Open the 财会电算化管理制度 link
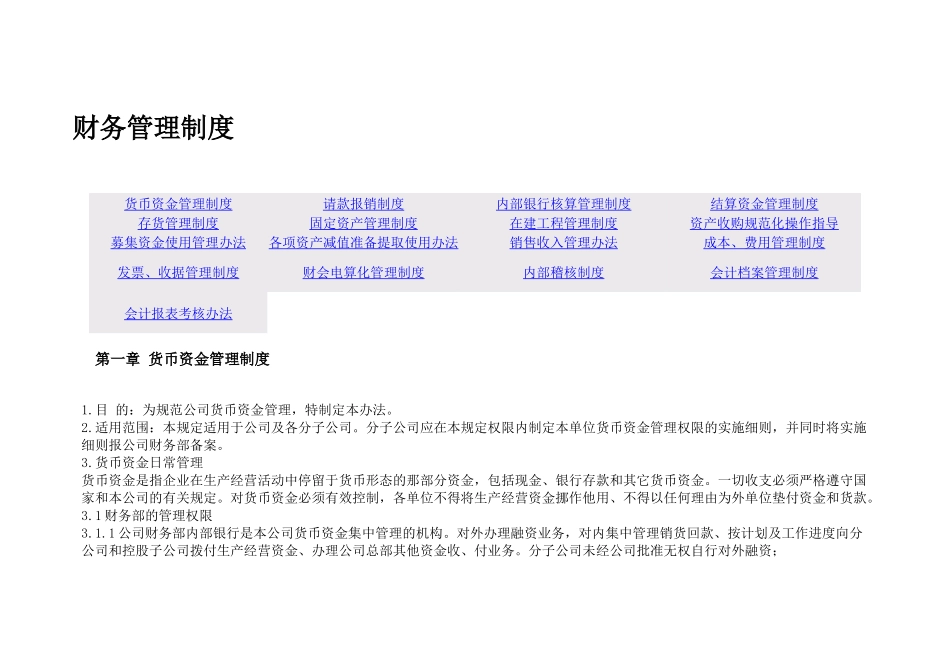Image resolution: width=950 pixels, height=672 pixels. 364,273
